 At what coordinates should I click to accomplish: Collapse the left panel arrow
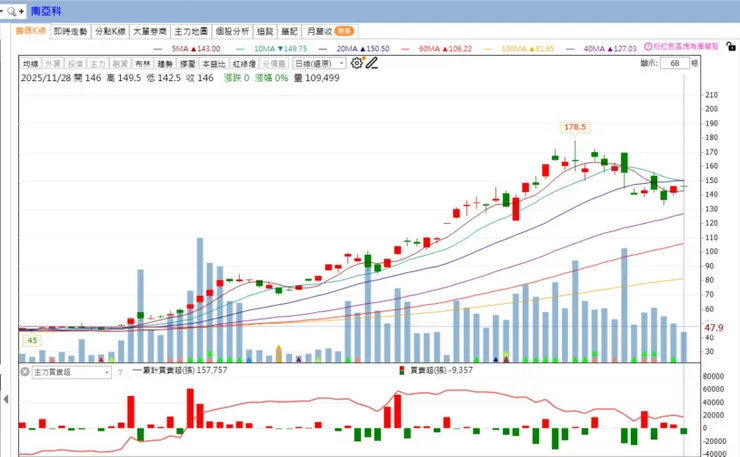(6, 399)
